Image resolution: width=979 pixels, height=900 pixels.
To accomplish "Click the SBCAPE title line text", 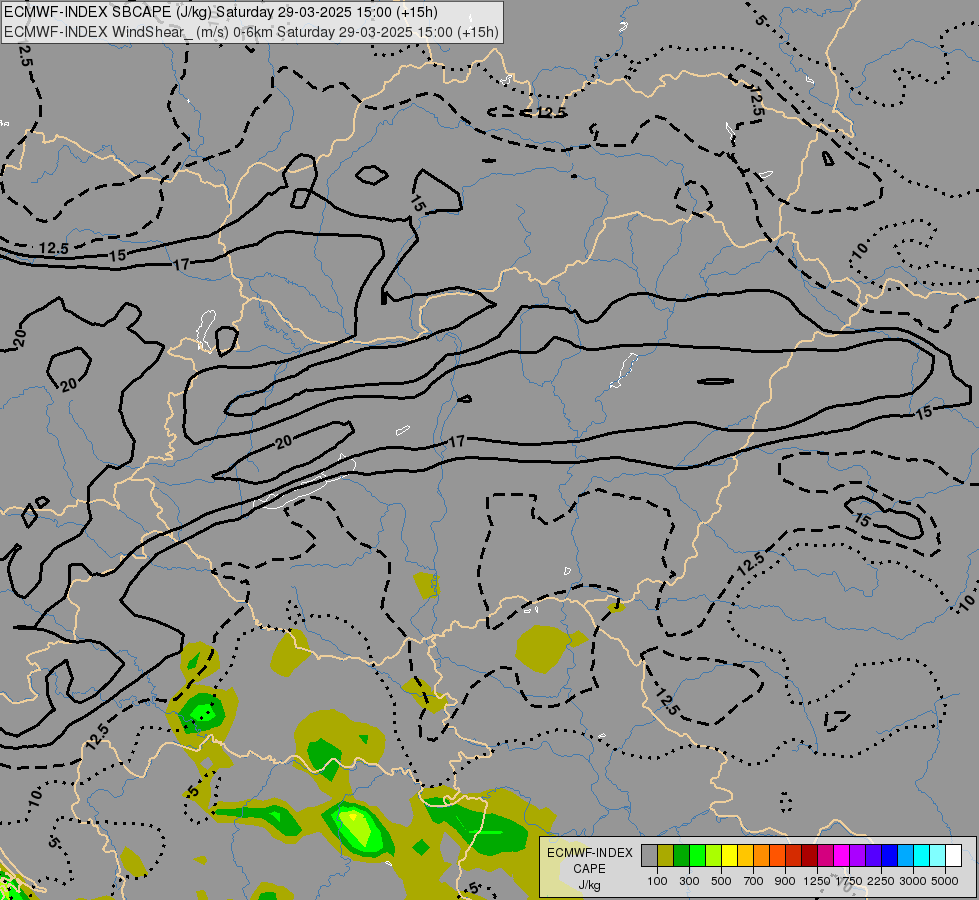I will click(x=221, y=12).
